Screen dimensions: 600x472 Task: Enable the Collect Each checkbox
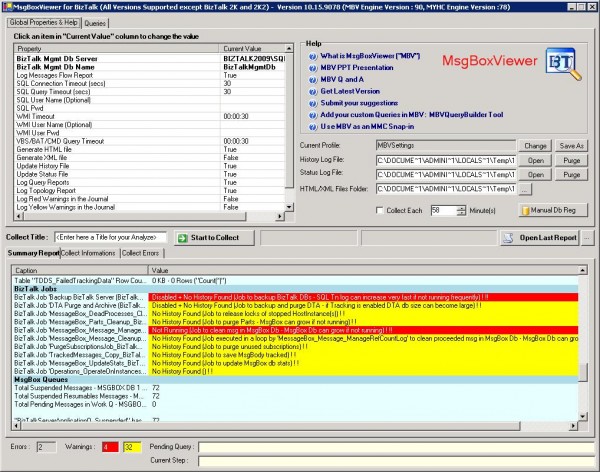tap(380, 210)
